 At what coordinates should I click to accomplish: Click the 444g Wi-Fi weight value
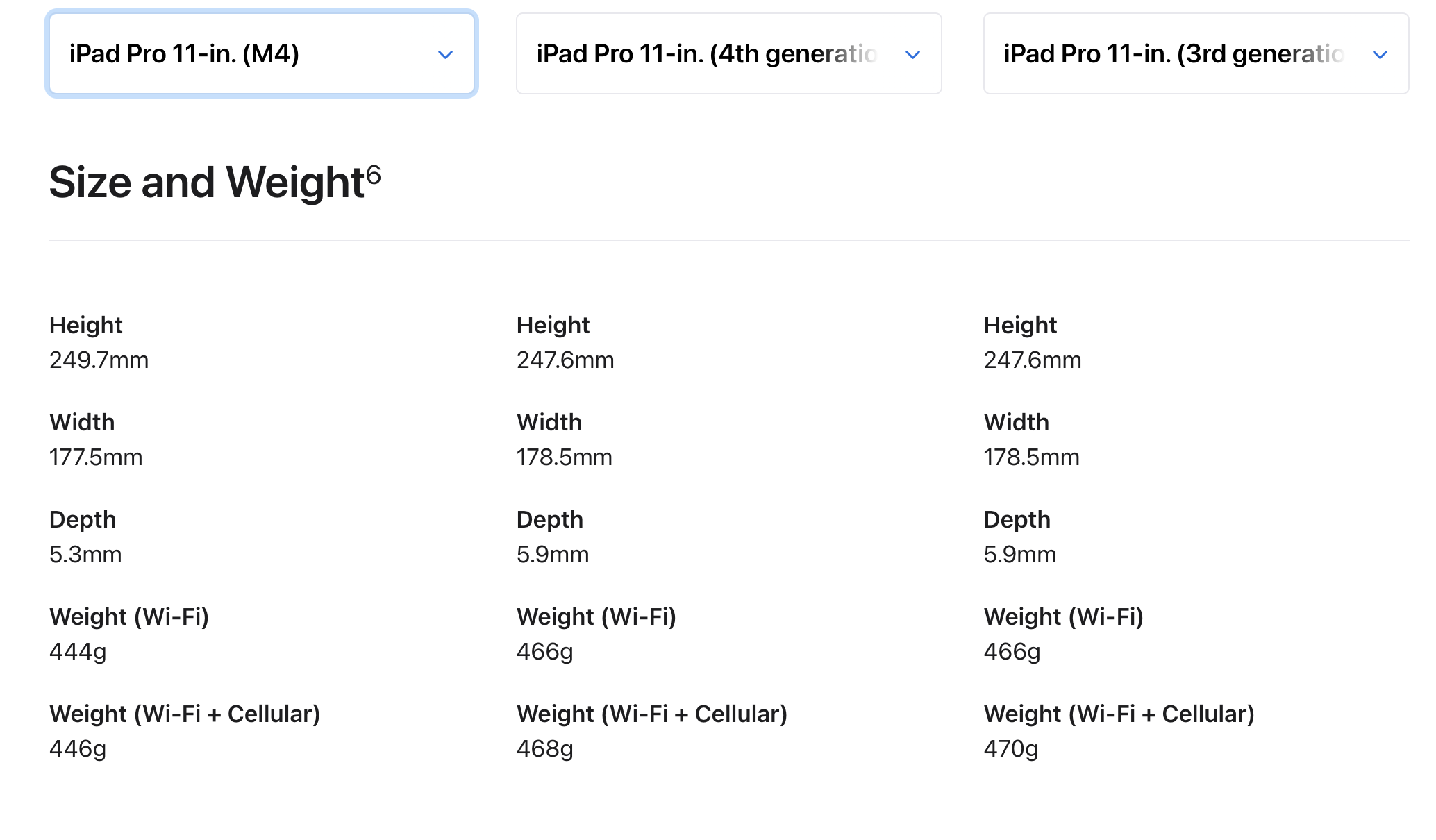click(78, 653)
